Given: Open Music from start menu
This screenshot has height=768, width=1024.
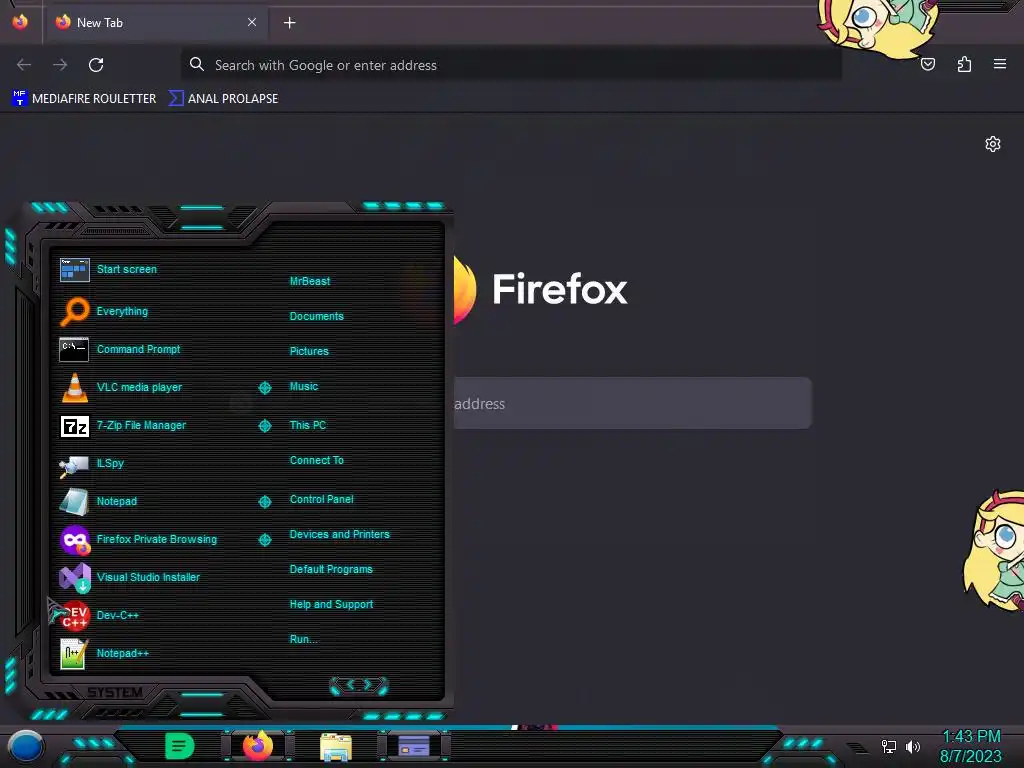Looking at the screenshot, I should (x=304, y=387).
